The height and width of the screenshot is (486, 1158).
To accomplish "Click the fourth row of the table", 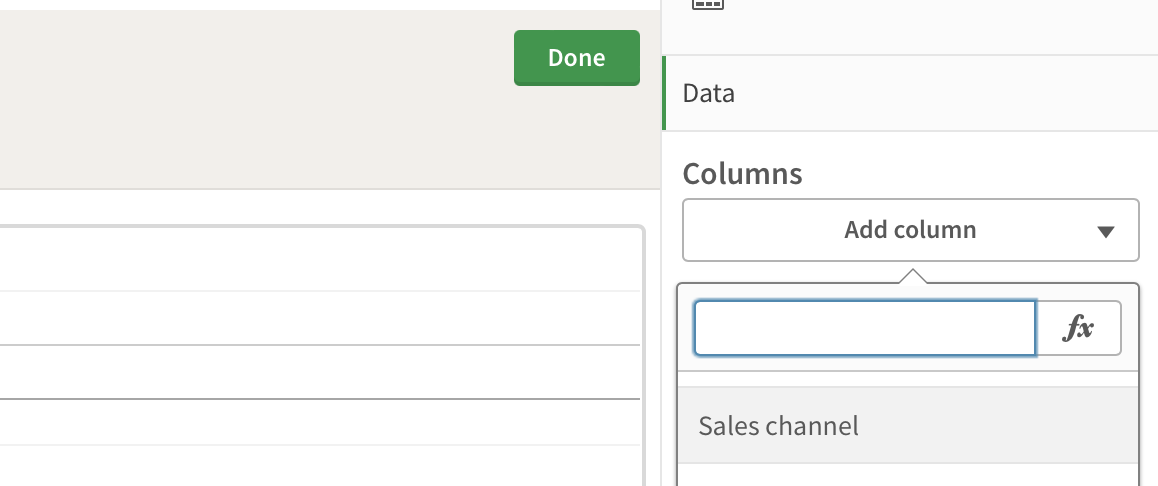I will (x=320, y=422).
